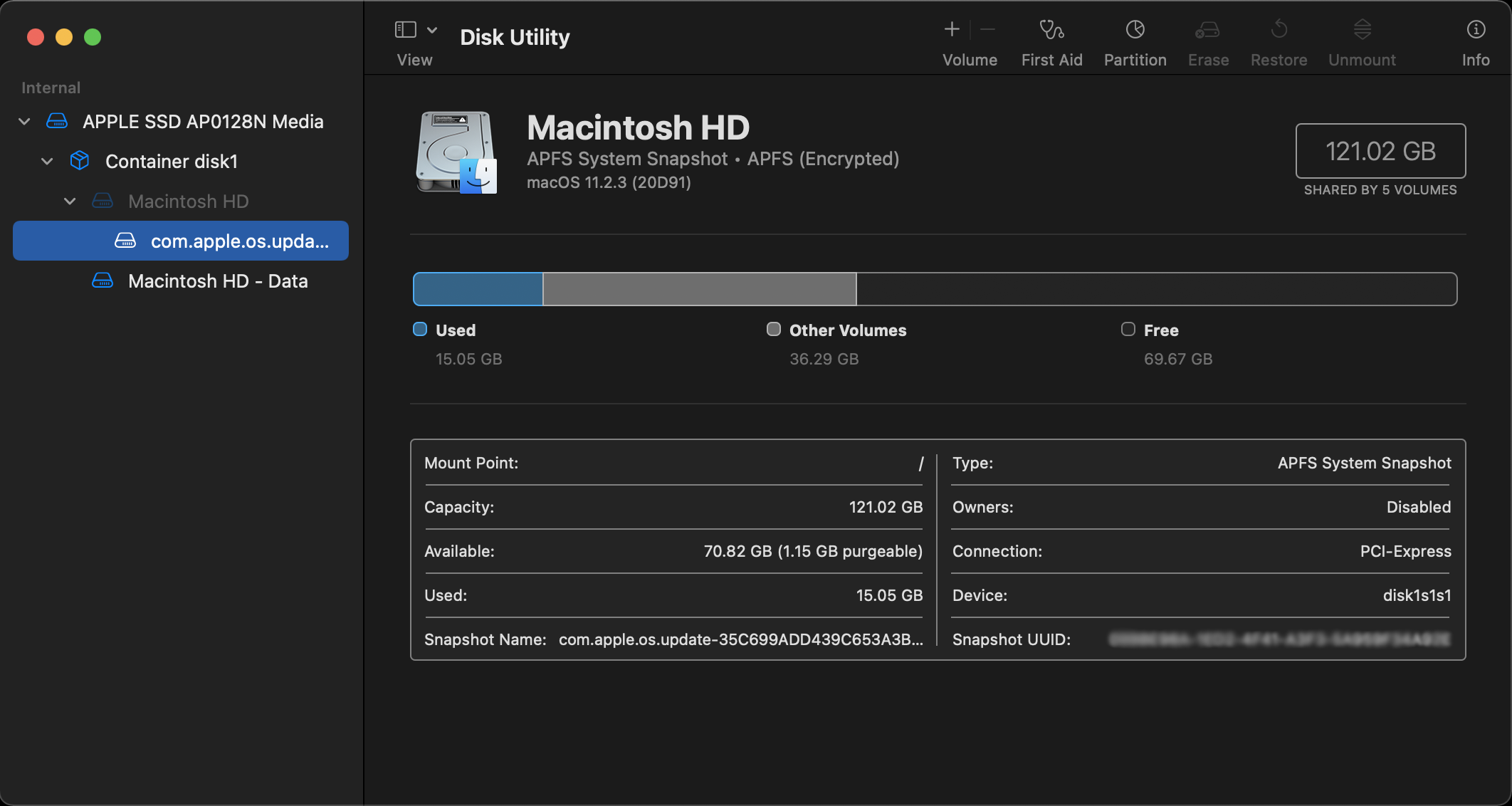Open the View options dropdown
1512x806 pixels.
tap(432, 29)
